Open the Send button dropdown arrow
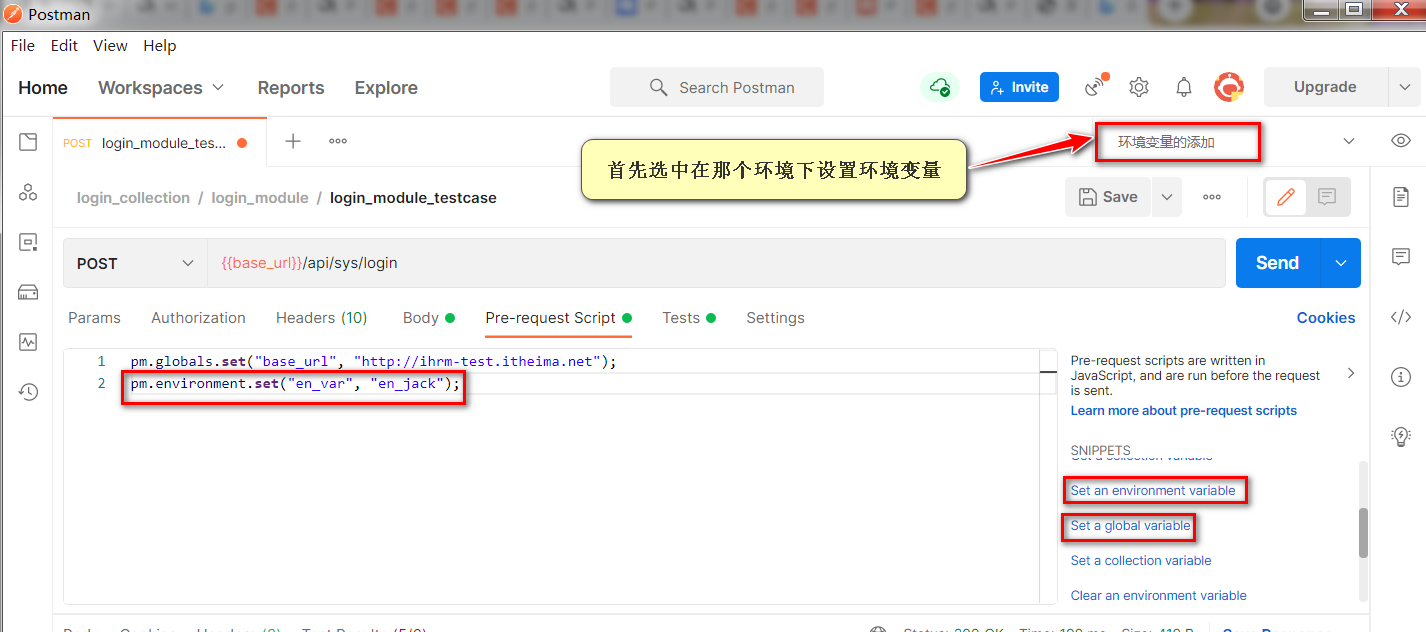 coord(1341,263)
